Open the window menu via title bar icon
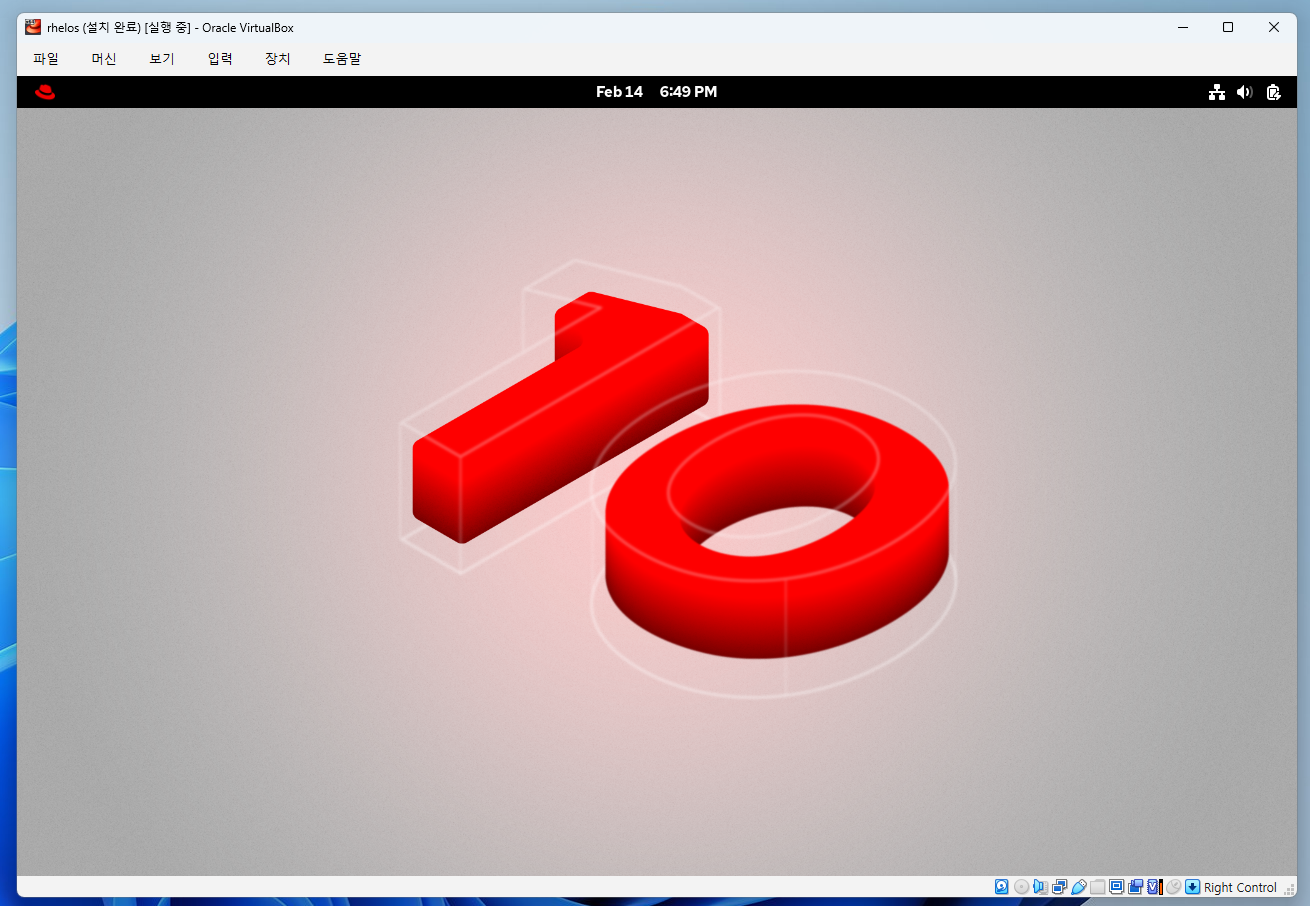The image size is (1310, 906). coord(31,27)
